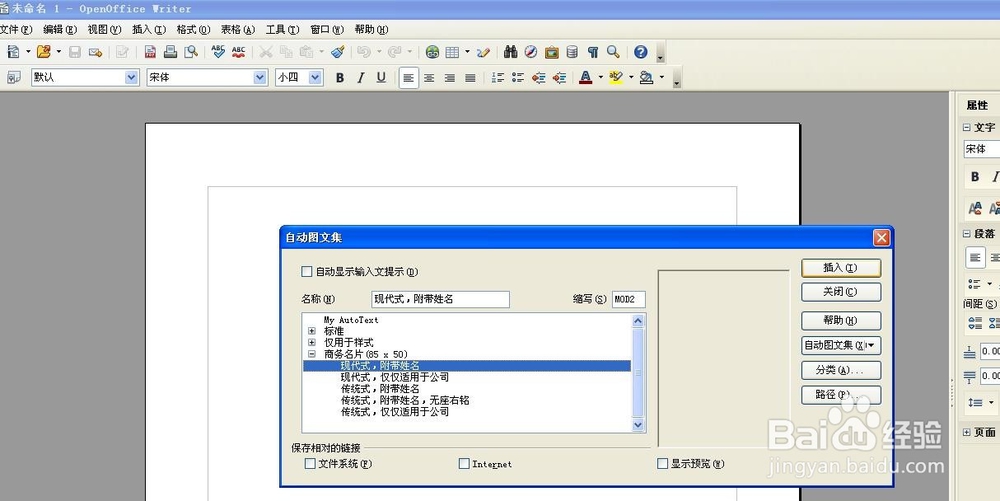This screenshot has width=1000, height=501.
Task: Click the Data Sources database icon
Action: pyautogui.click(x=572, y=52)
